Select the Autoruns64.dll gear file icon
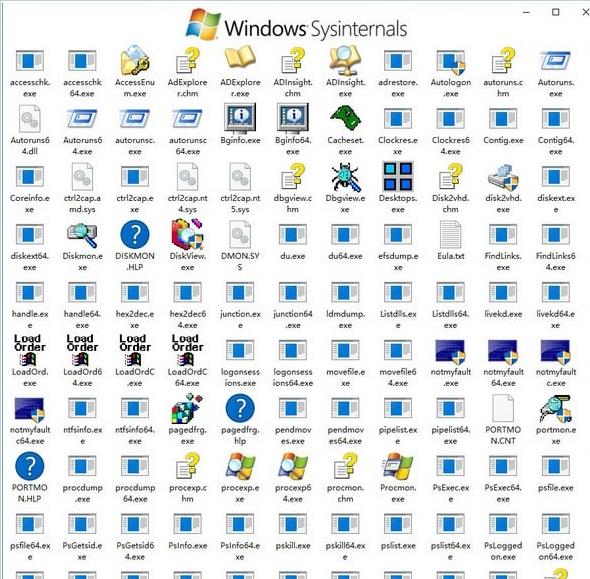 30,119
